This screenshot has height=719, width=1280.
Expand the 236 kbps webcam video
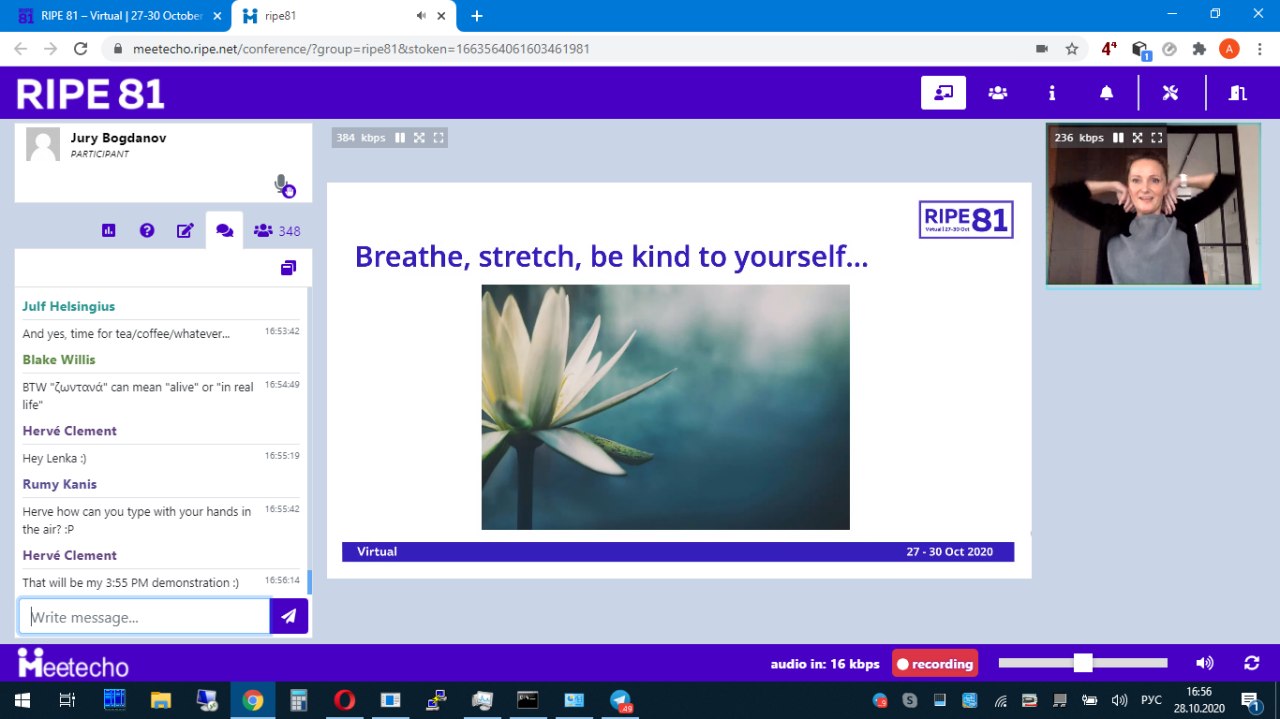tap(1137, 138)
